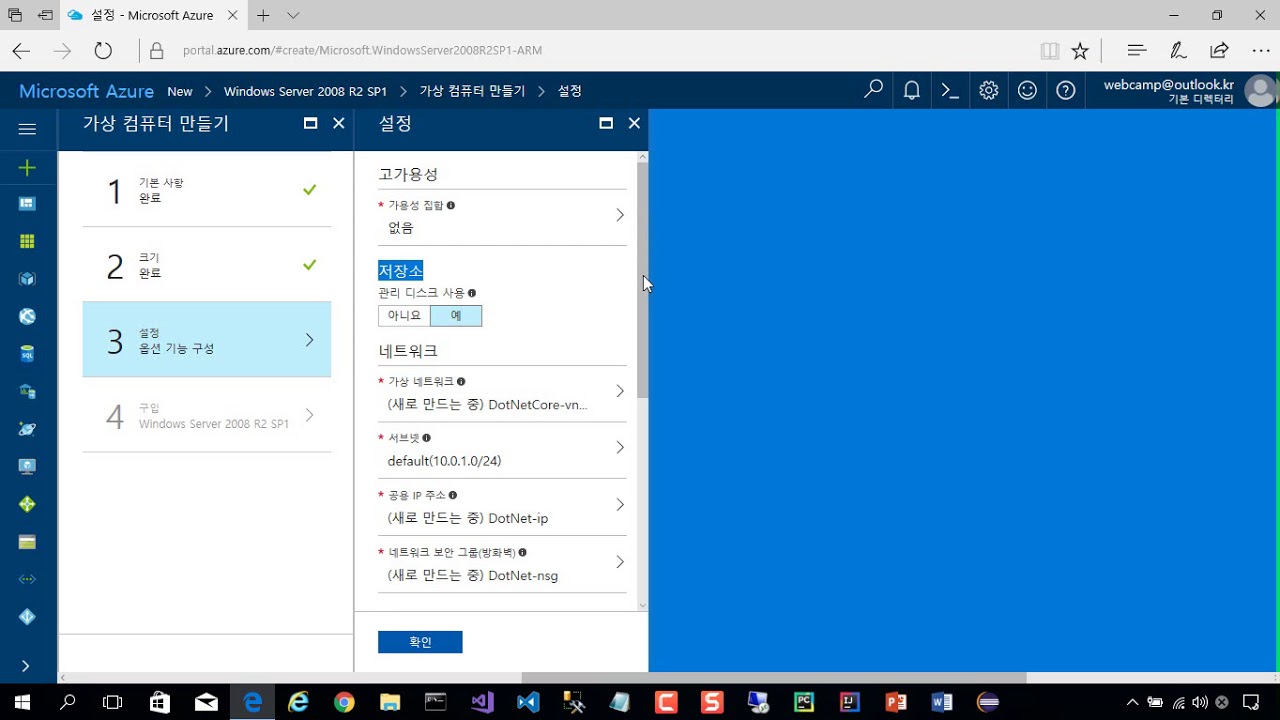Image resolution: width=1280 pixels, height=720 pixels.
Task: Open the 가상 네트워크 setting row
Action: (x=502, y=394)
